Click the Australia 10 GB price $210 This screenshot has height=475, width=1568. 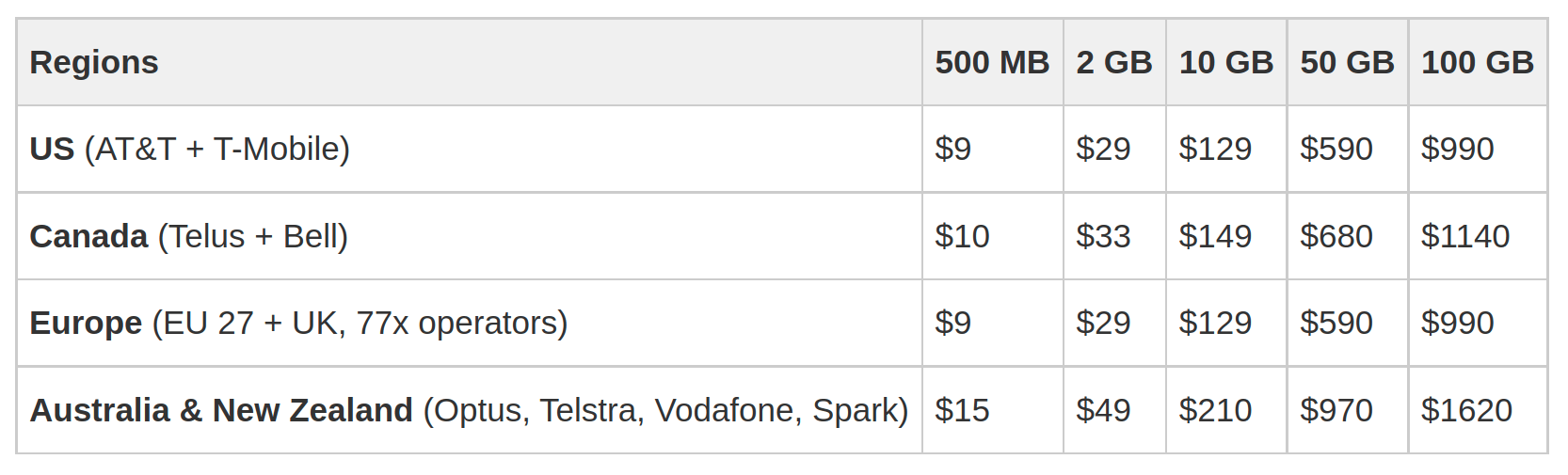pyautogui.click(x=1215, y=411)
